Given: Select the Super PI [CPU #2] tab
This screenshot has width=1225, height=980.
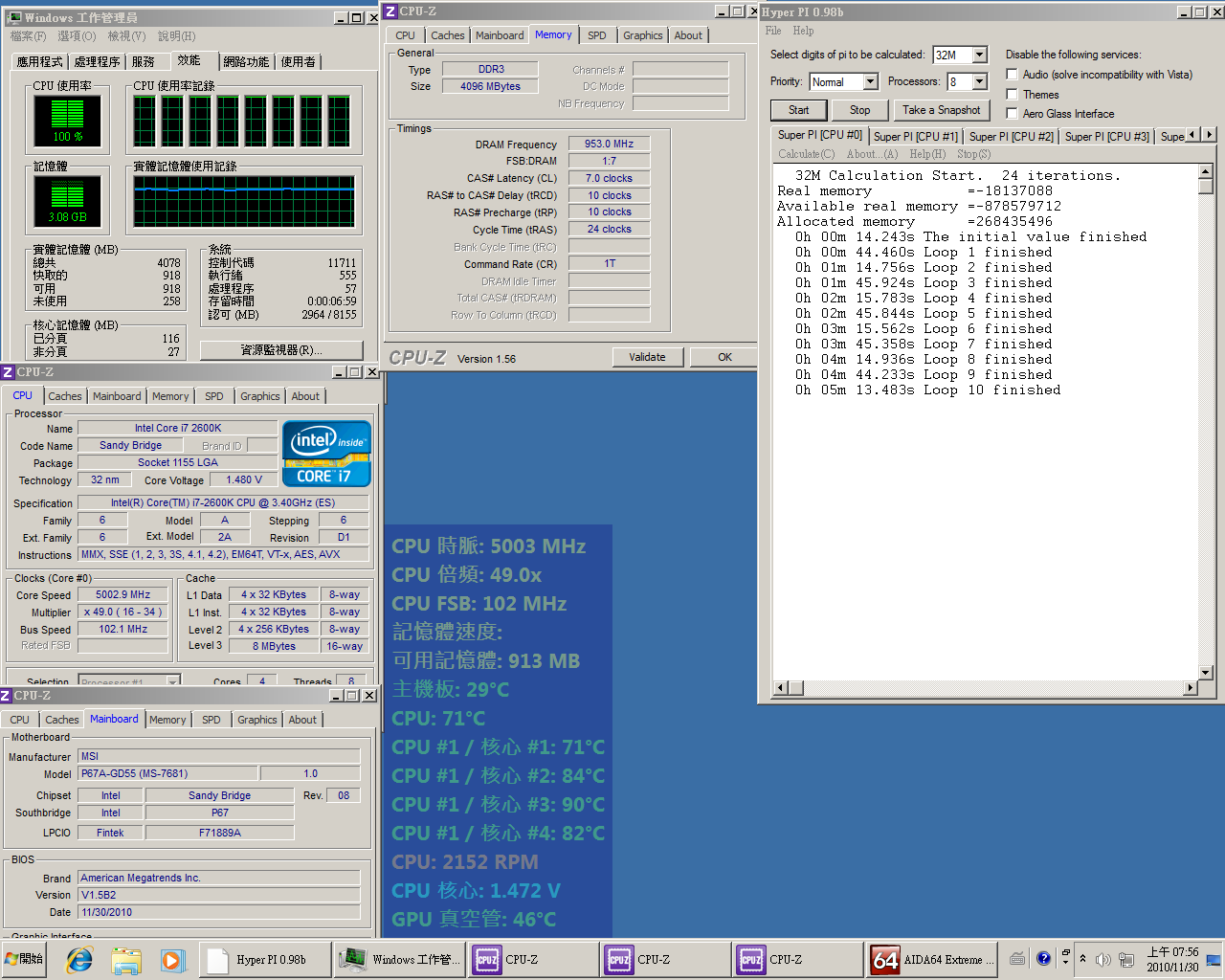Looking at the screenshot, I should [1011, 137].
